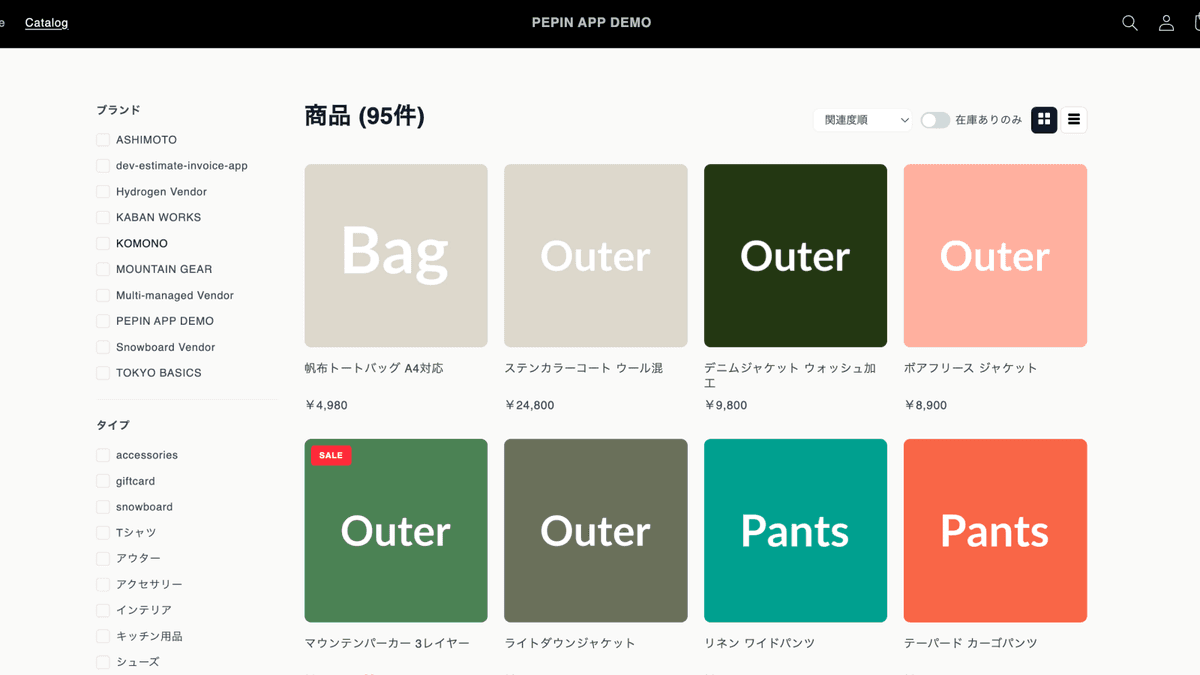The width and height of the screenshot is (1200, 675).
Task: Switch to grid view layout
Action: click(x=1044, y=119)
